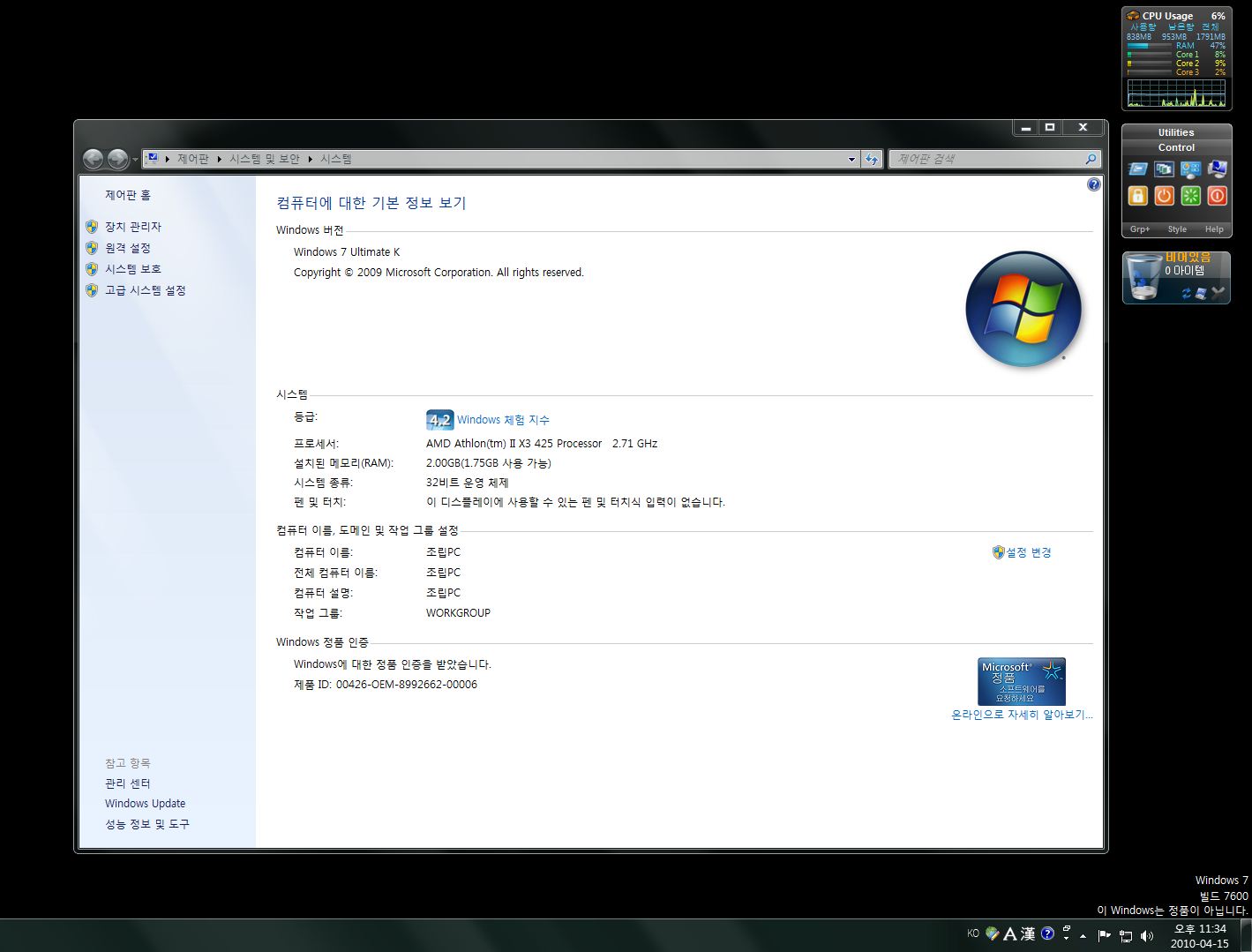This screenshot has height=952, width=1252.
Task: Click the blue refresh arrows in Recycle Bin gadget
Action: coord(1187,293)
